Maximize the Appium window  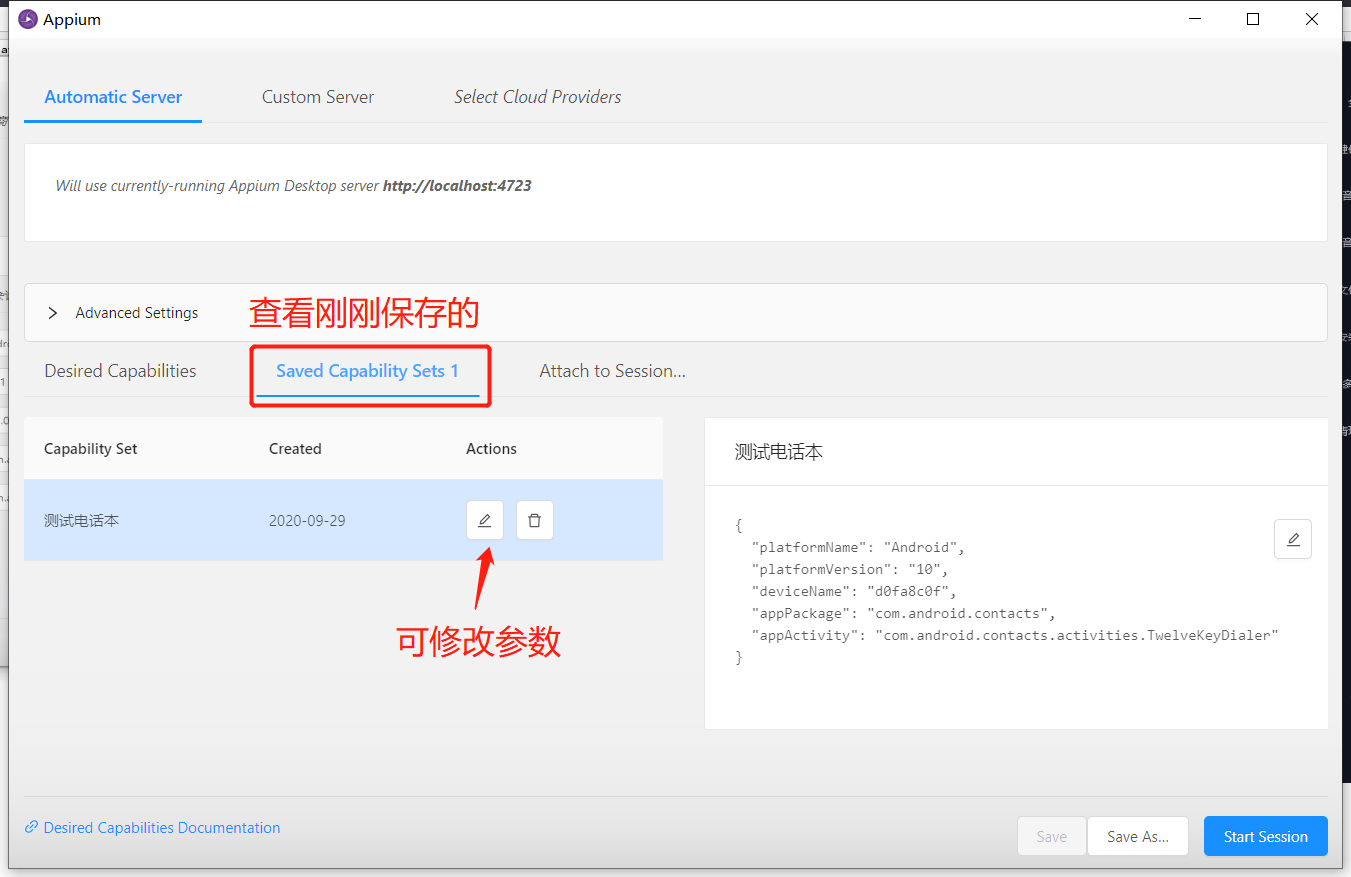1253,19
